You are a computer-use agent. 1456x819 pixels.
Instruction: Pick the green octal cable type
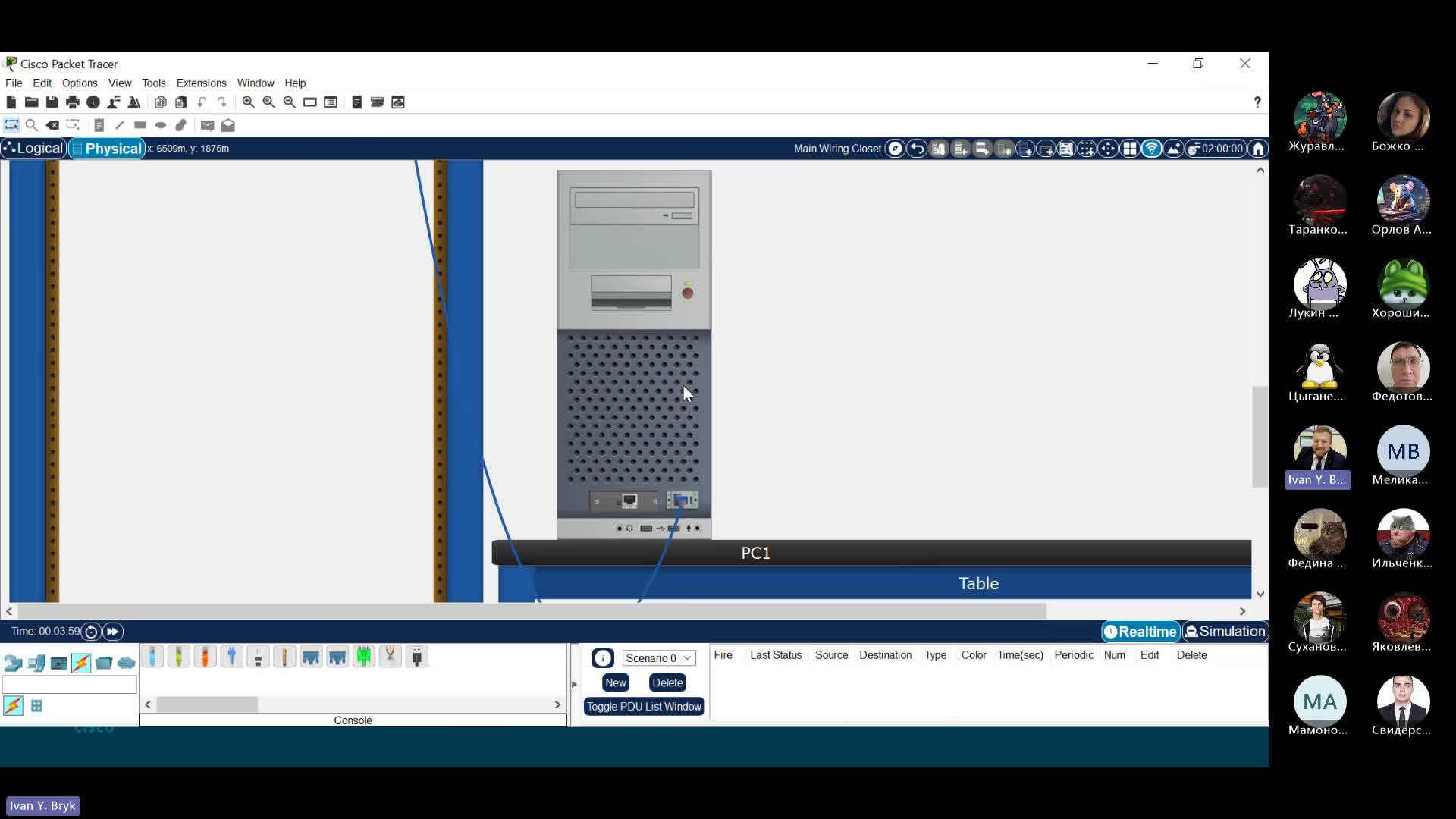pyautogui.click(x=364, y=657)
